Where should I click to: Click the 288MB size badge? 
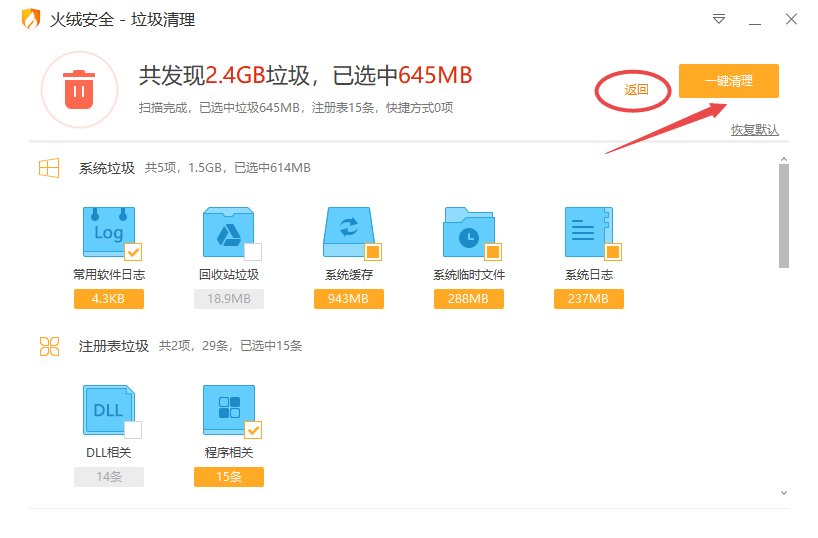pyautogui.click(x=468, y=299)
